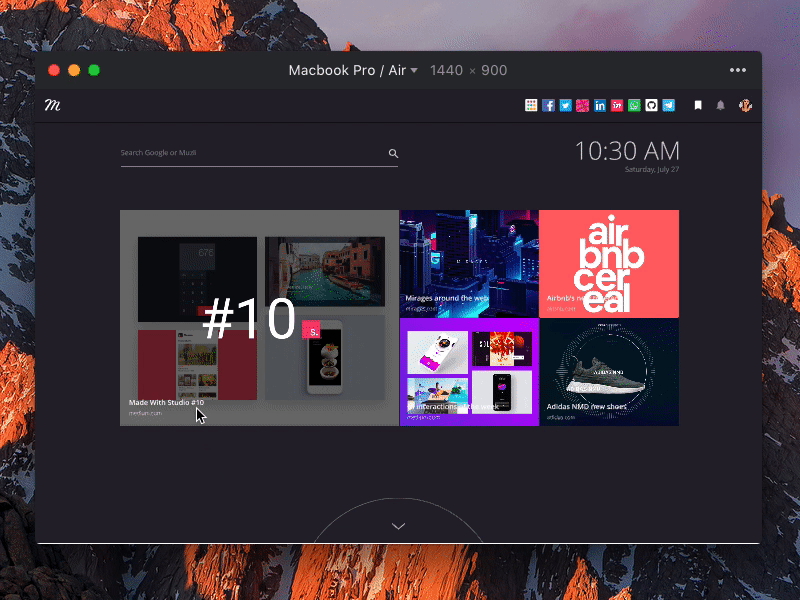800x600 pixels.
Task: Open the Dribbble shortcut icon
Action: 582,104
